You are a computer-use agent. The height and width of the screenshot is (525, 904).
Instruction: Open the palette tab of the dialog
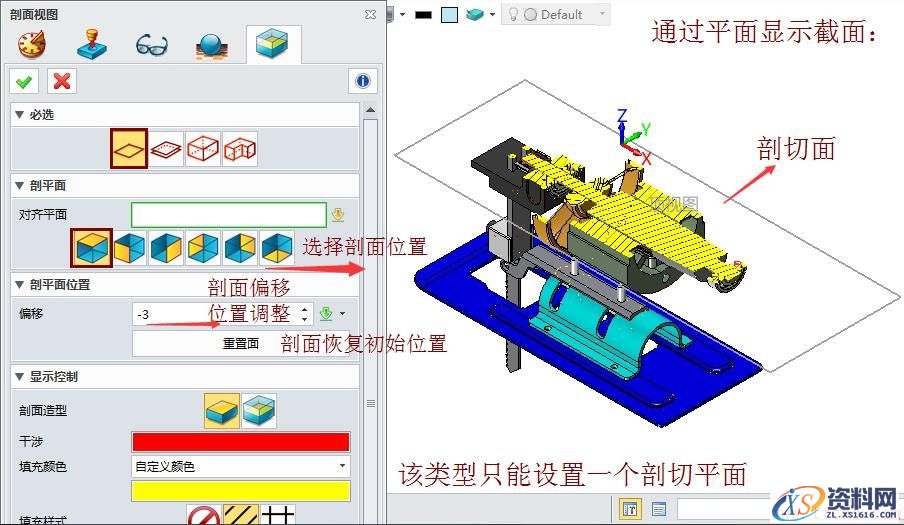[32, 44]
